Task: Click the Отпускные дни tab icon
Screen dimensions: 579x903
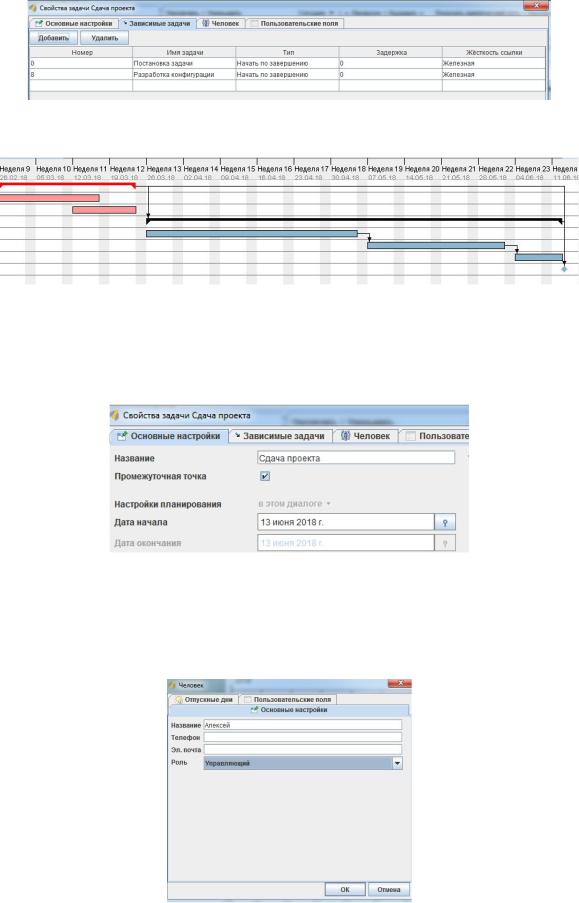Action: (179, 700)
